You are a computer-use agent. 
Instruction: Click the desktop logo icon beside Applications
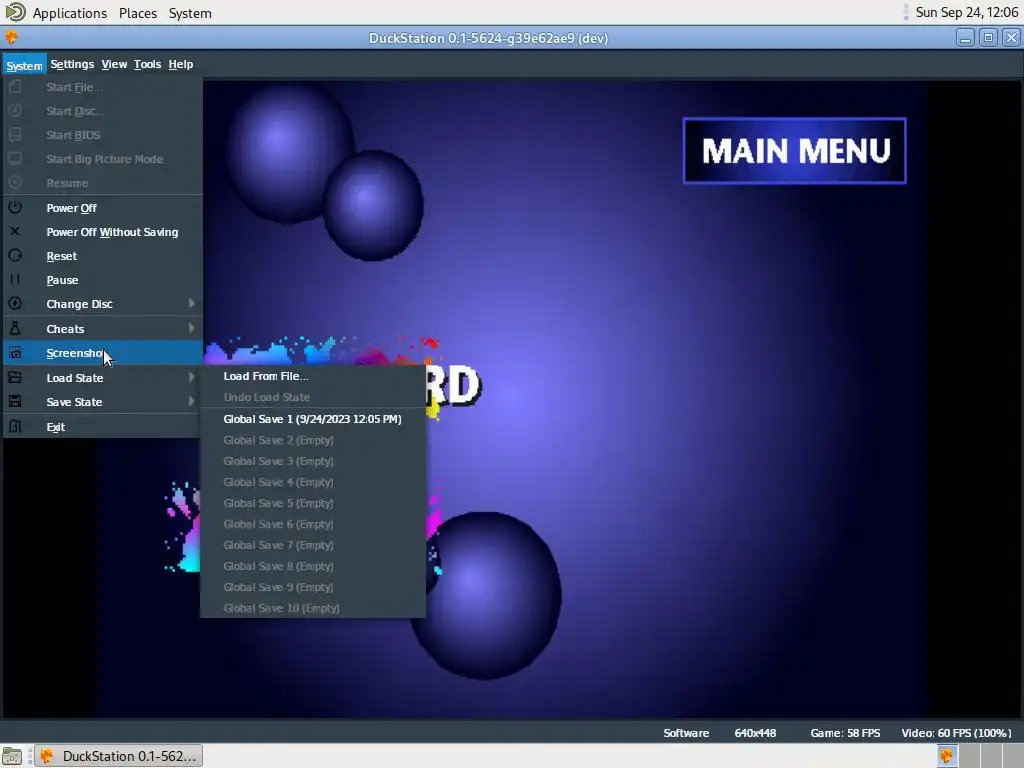[15, 12]
